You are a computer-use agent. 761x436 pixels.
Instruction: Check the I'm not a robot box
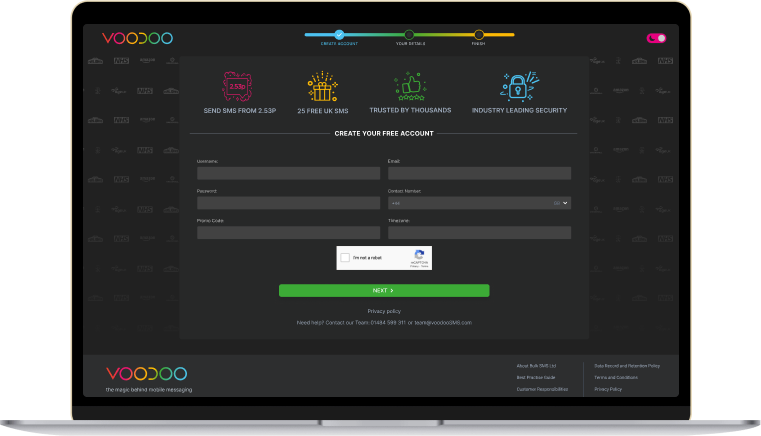(x=346, y=258)
